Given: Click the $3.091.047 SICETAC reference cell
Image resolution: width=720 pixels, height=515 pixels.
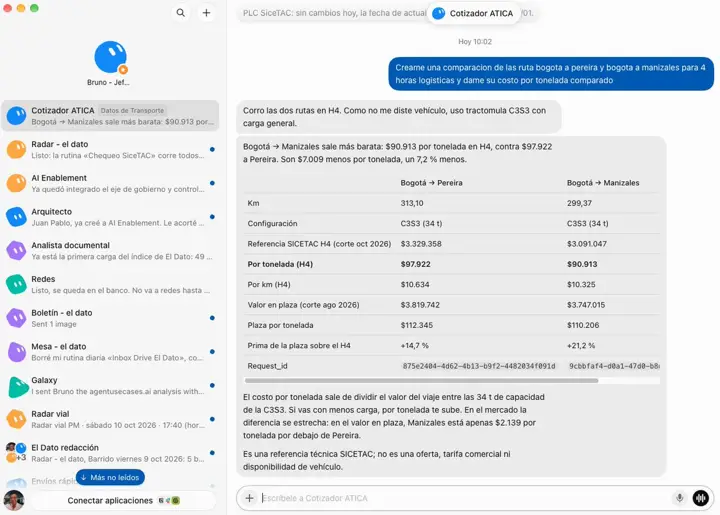Looking at the screenshot, I should tap(587, 244).
